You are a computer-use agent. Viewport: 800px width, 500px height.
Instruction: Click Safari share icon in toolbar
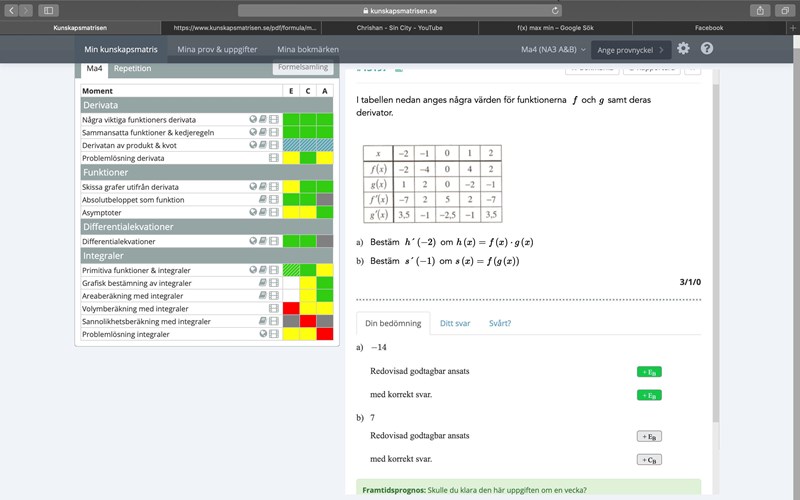(760, 10)
